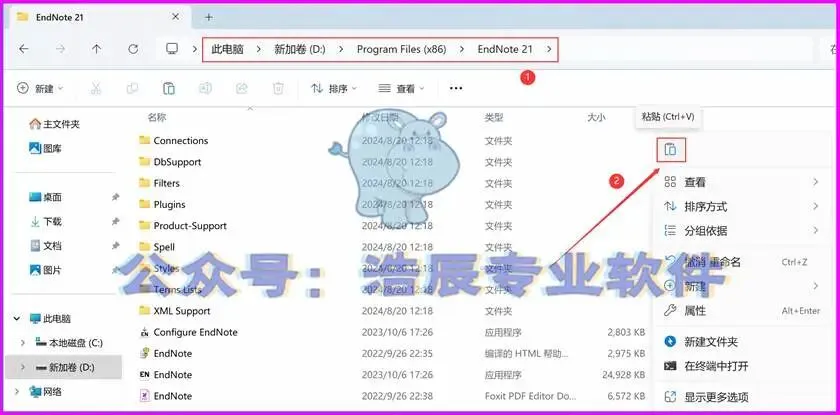
Task: Click the Delete trash toolbar icon
Action: tap(278, 88)
